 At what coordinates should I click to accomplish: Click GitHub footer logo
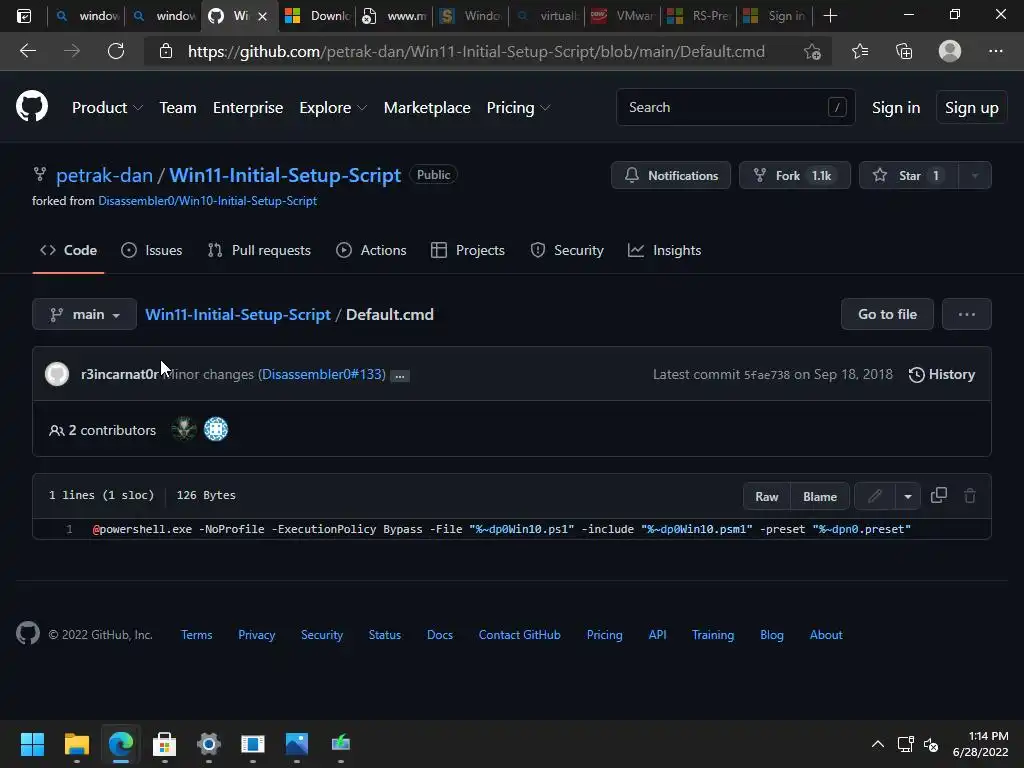tap(27, 633)
